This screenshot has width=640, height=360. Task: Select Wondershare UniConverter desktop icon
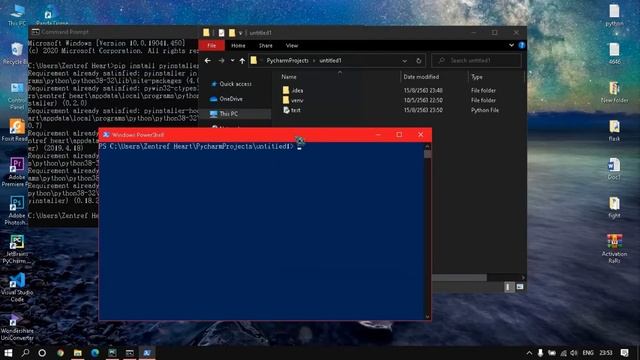point(17,327)
